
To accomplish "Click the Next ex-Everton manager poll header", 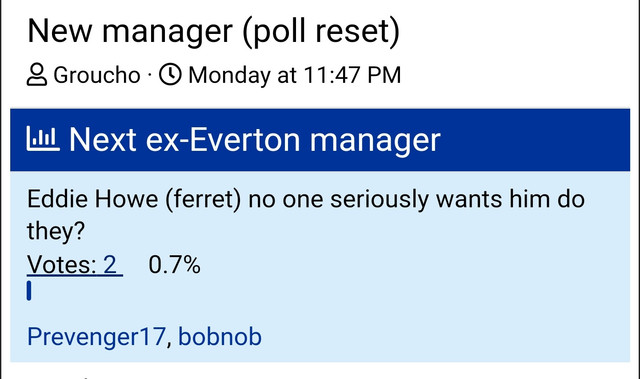I will pos(255,140).
